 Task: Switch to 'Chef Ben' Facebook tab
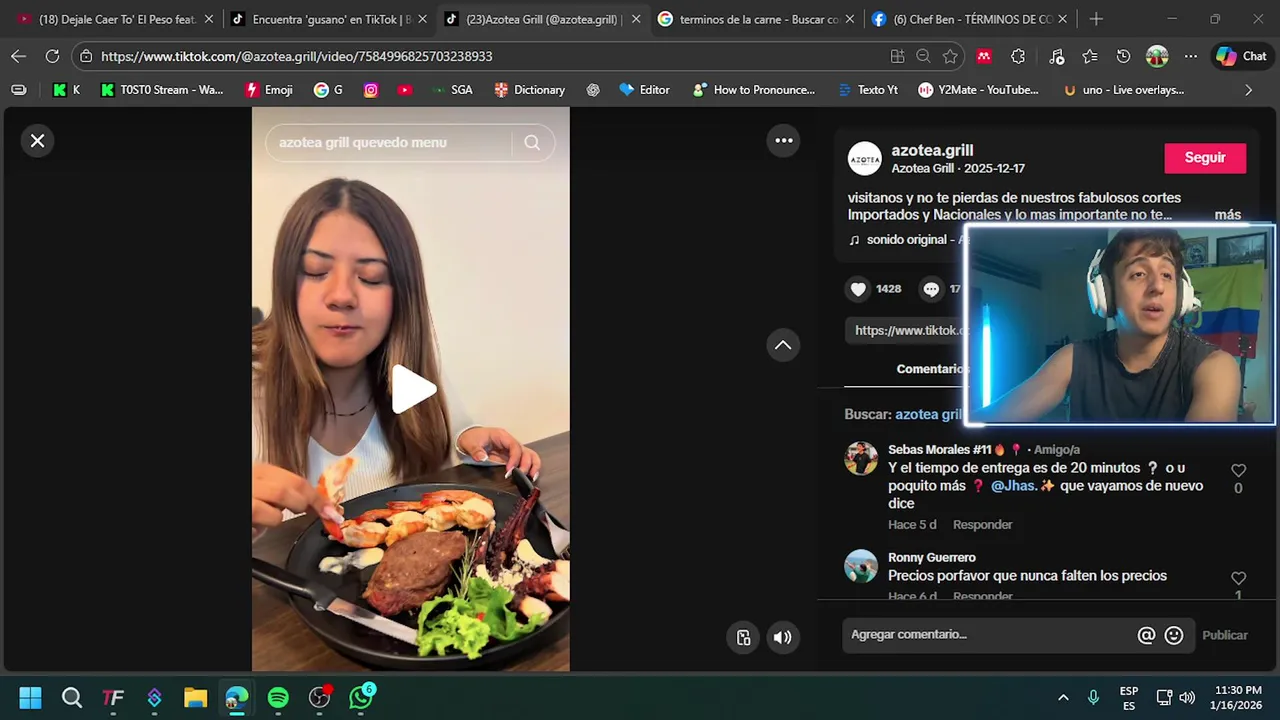970,19
